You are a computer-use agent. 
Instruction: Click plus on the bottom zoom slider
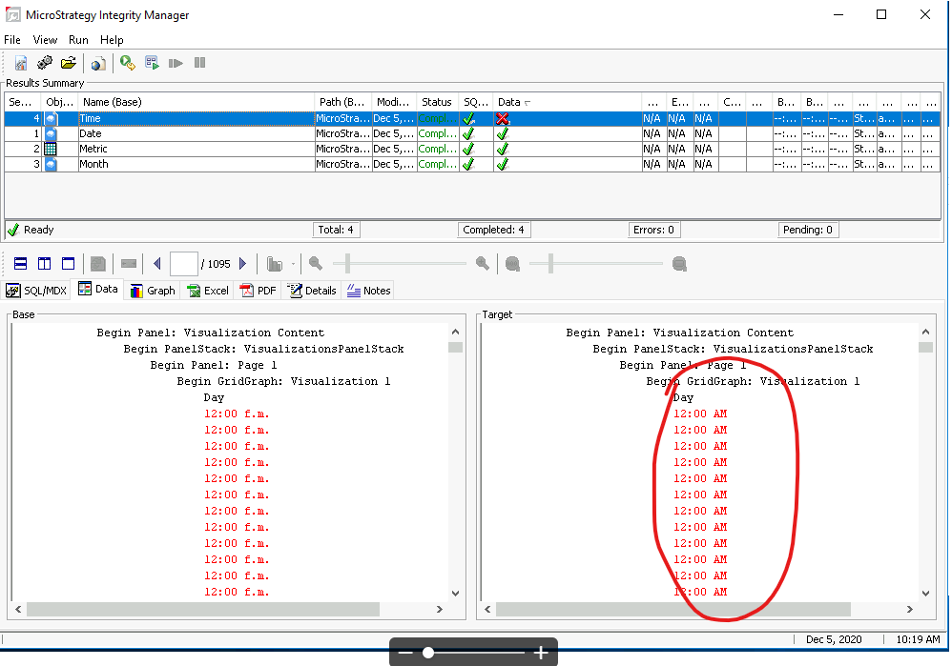540,653
